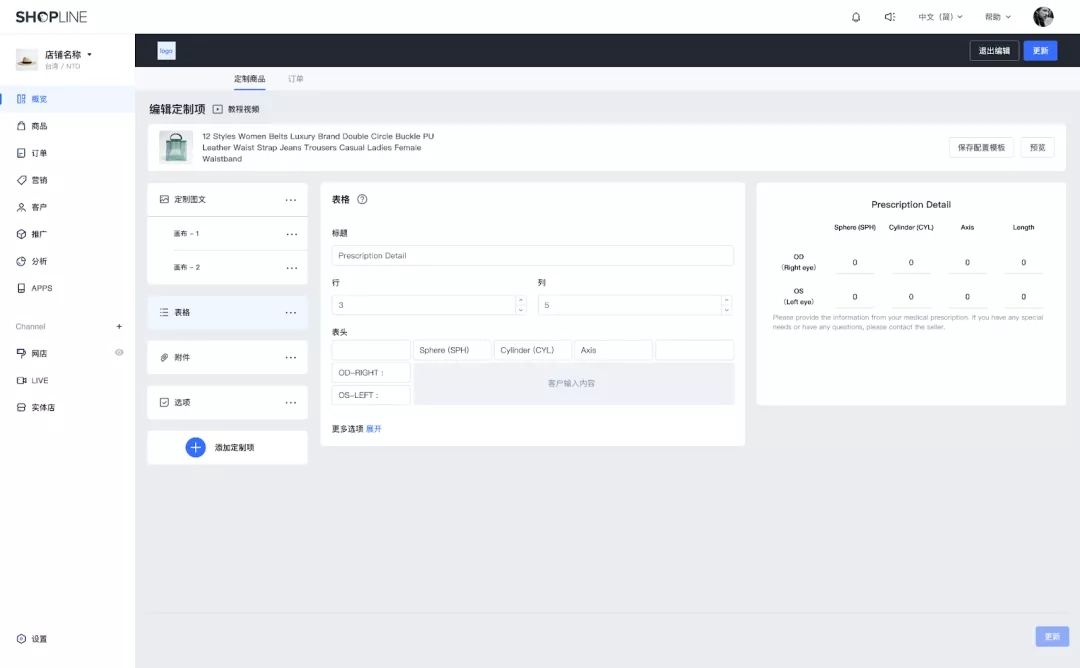Click the 保存配置模板 button
The height and width of the screenshot is (668, 1080).
[x=981, y=147]
